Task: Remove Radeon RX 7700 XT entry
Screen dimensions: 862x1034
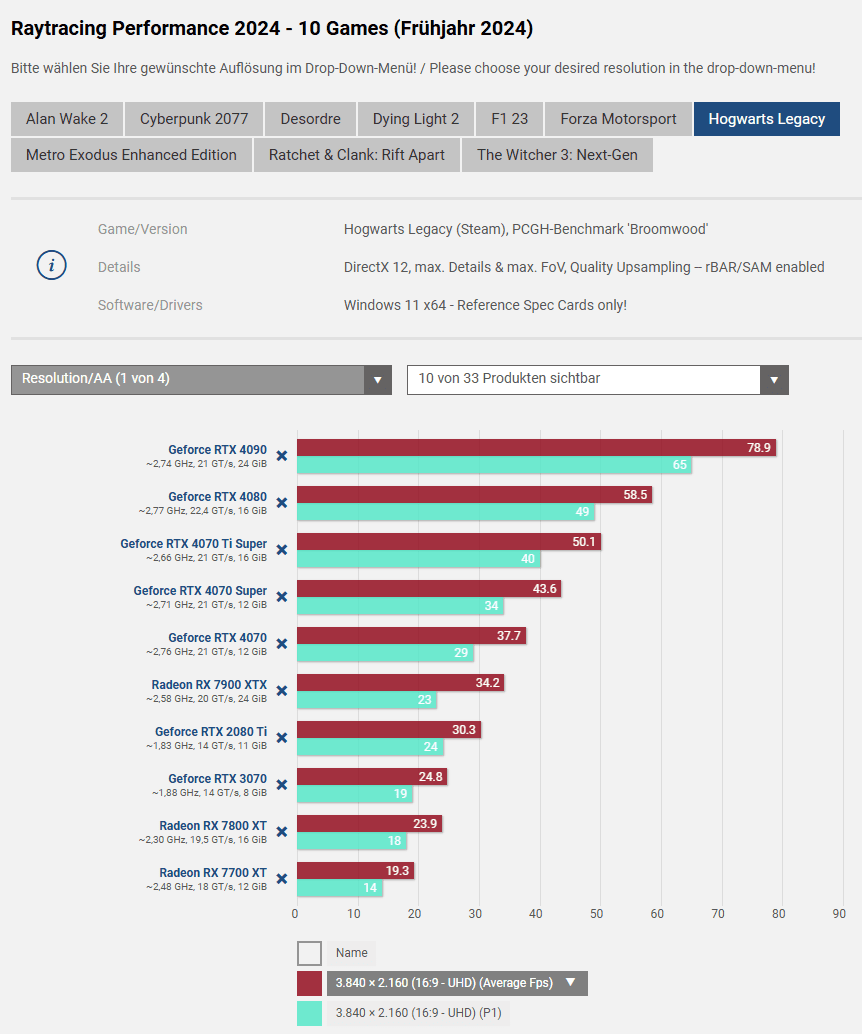Action: click(282, 878)
